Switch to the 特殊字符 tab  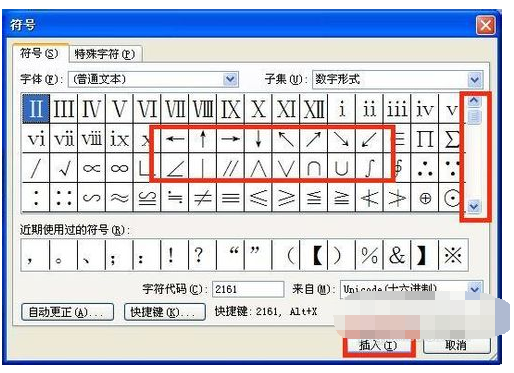click(x=105, y=54)
